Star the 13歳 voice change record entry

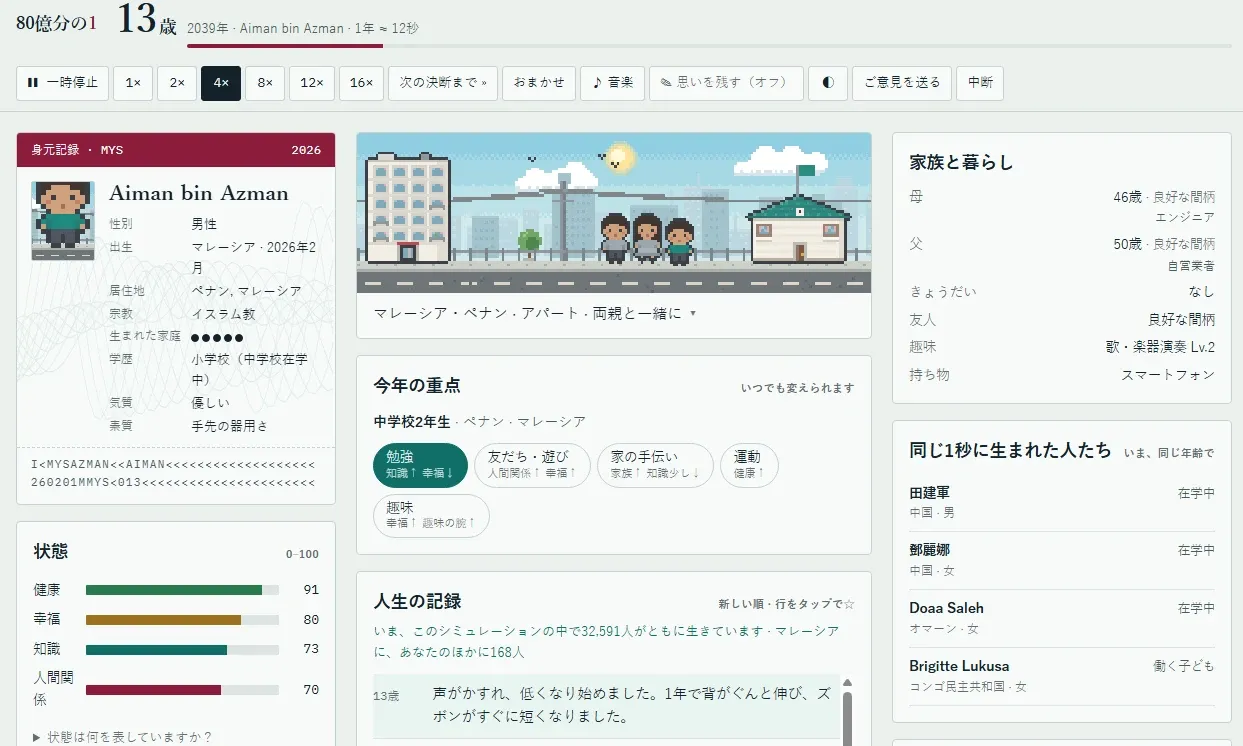coord(606,704)
